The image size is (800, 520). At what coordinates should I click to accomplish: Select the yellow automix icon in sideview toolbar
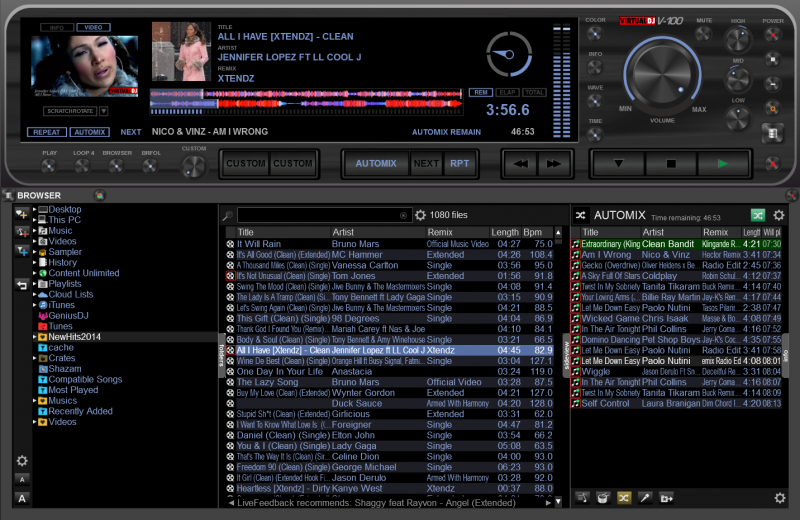pyautogui.click(x=624, y=498)
